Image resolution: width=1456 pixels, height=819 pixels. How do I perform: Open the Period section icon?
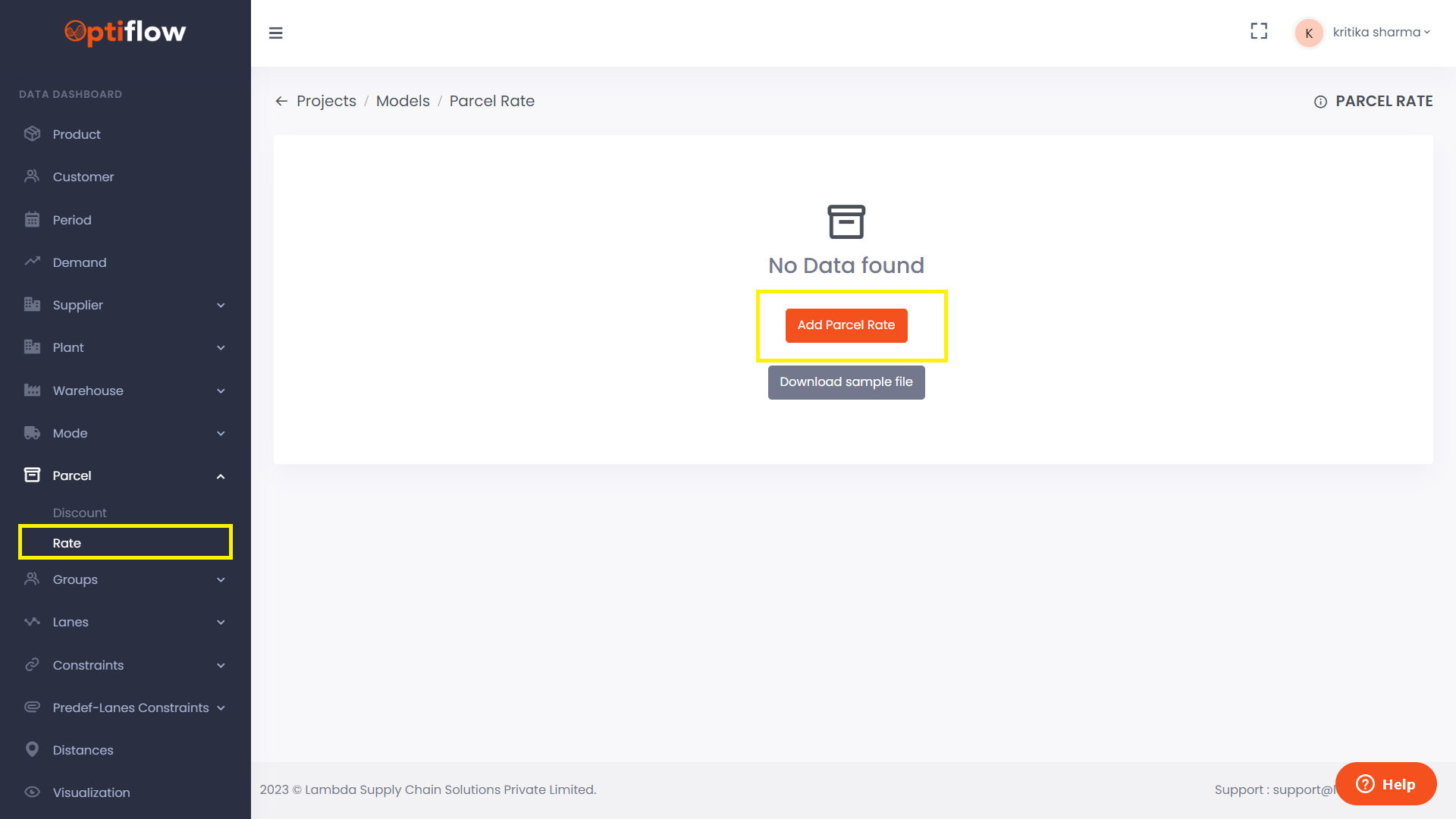33,219
